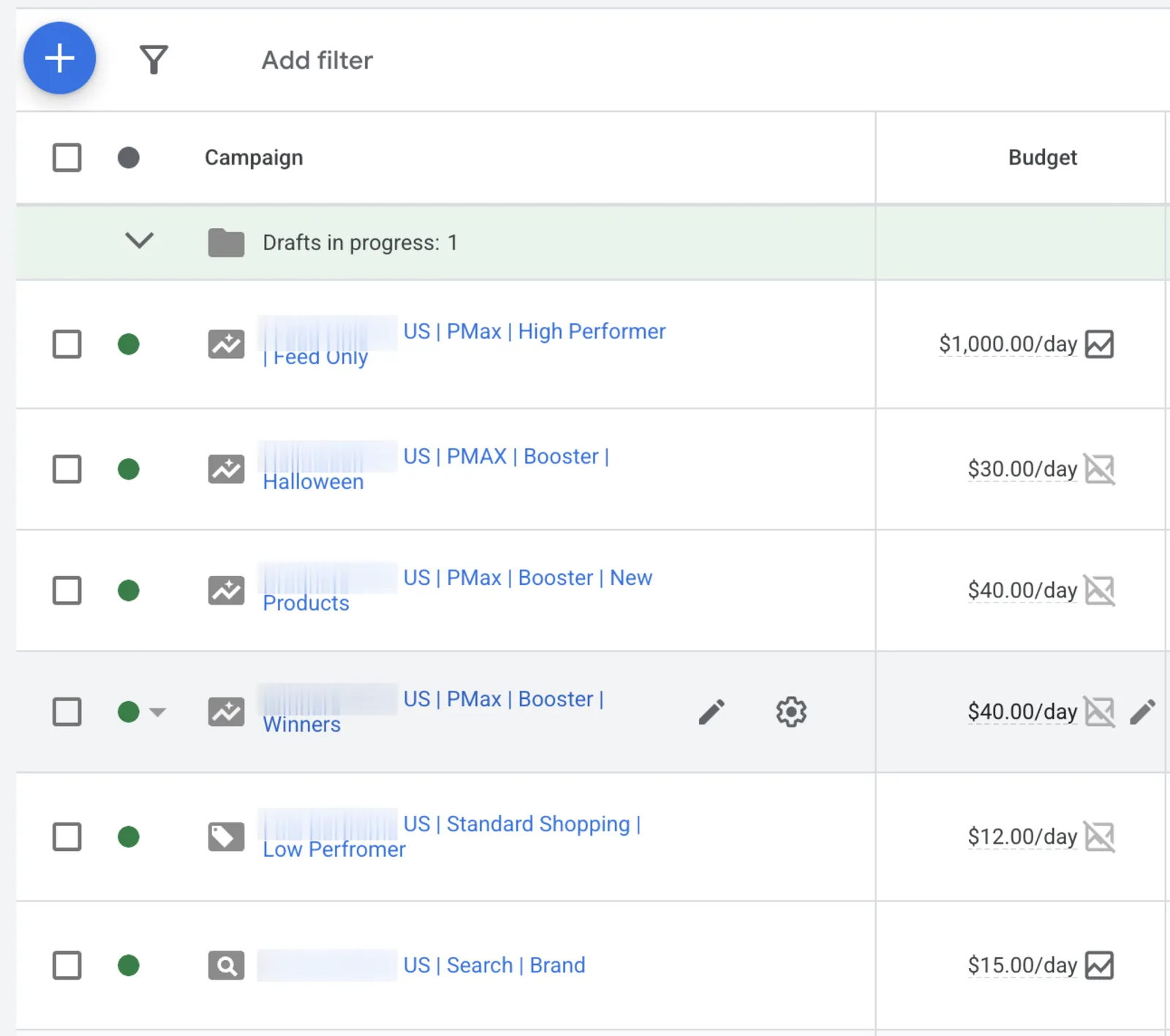Click the $1,000.00/day budget value

point(1008,344)
